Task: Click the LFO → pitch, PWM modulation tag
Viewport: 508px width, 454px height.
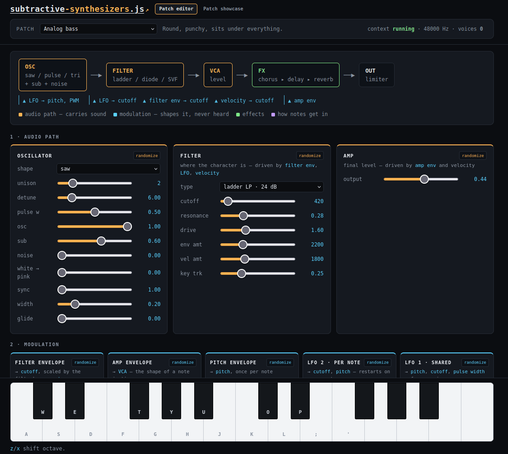Action: click(x=51, y=101)
